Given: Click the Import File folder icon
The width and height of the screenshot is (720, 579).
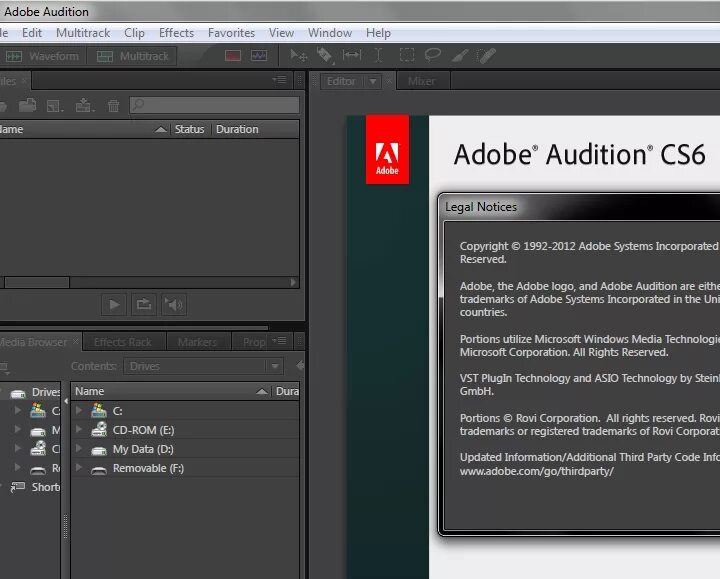Looking at the screenshot, I should tap(27, 106).
